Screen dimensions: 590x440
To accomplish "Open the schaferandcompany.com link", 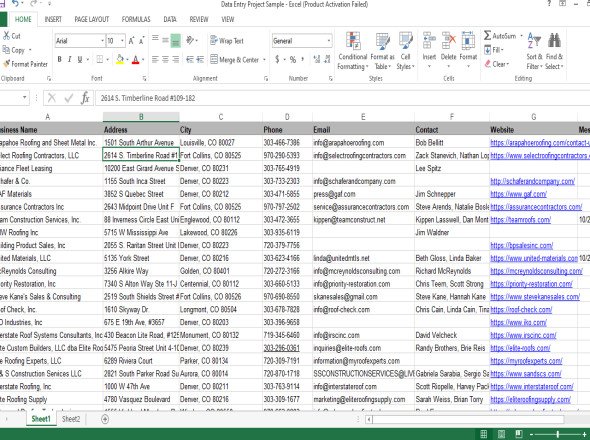I will point(532,181).
